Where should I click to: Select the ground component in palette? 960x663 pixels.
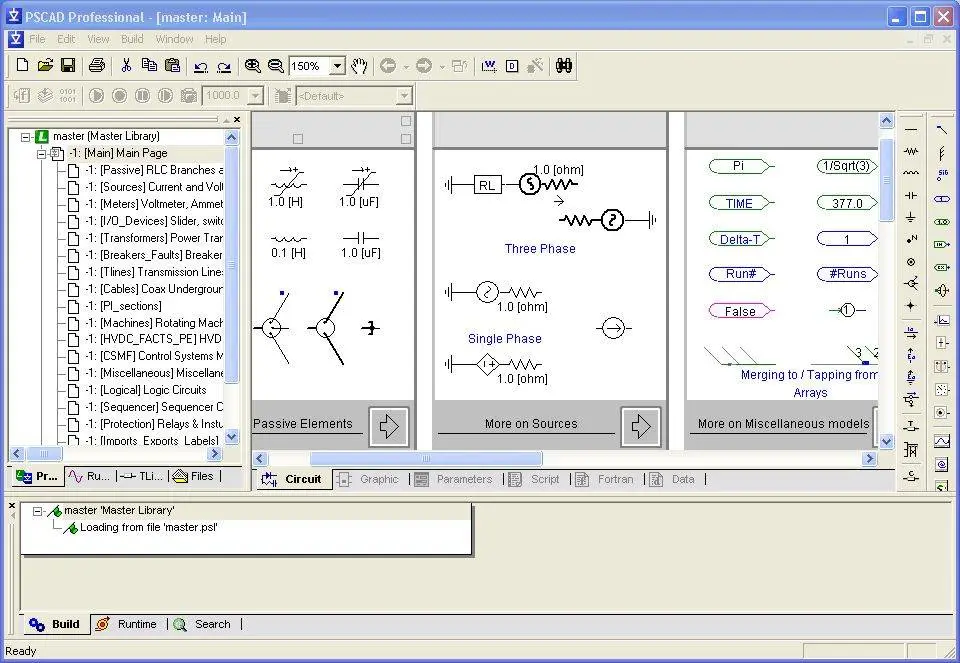tap(911, 217)
